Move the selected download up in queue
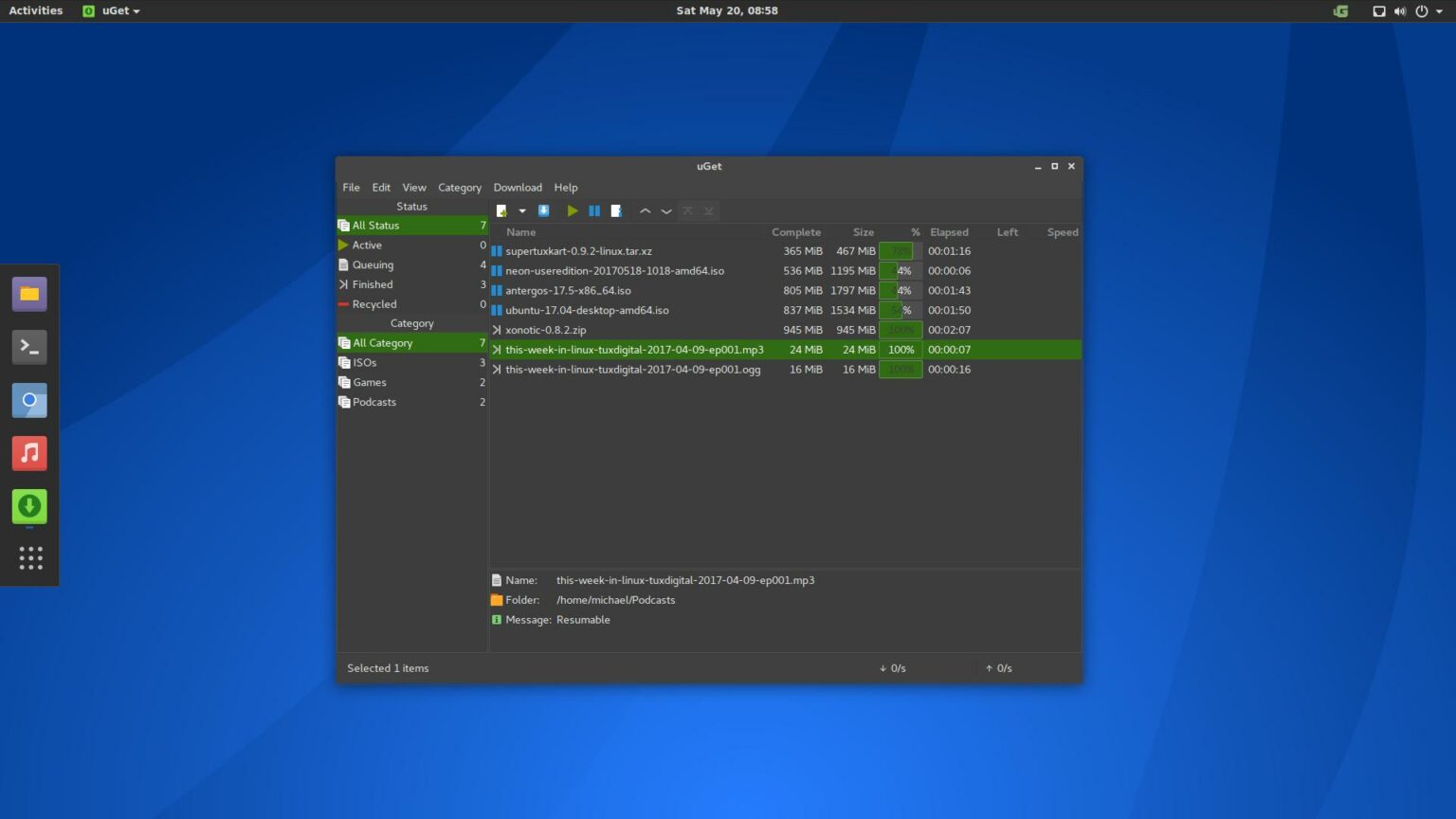 pyautogui.click(x=646, y=210)
